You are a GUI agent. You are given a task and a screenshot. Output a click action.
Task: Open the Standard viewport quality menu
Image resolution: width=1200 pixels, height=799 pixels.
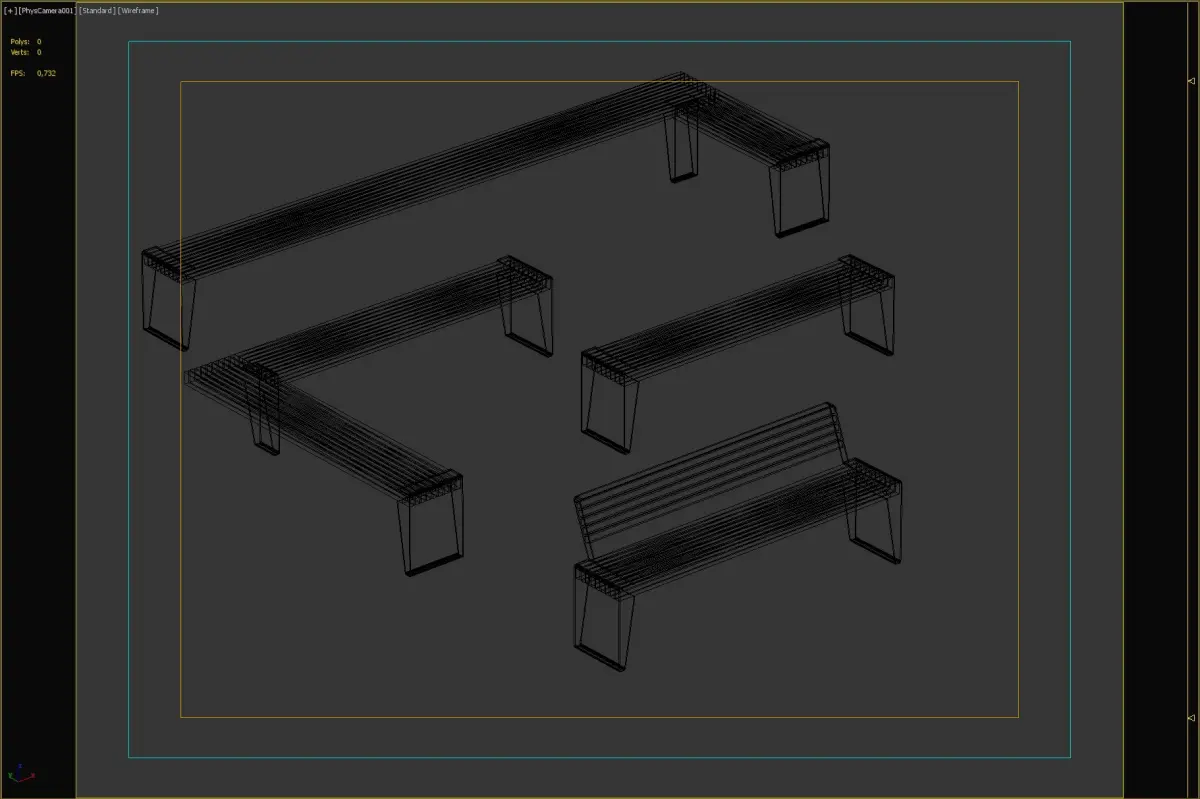(97, 10)
